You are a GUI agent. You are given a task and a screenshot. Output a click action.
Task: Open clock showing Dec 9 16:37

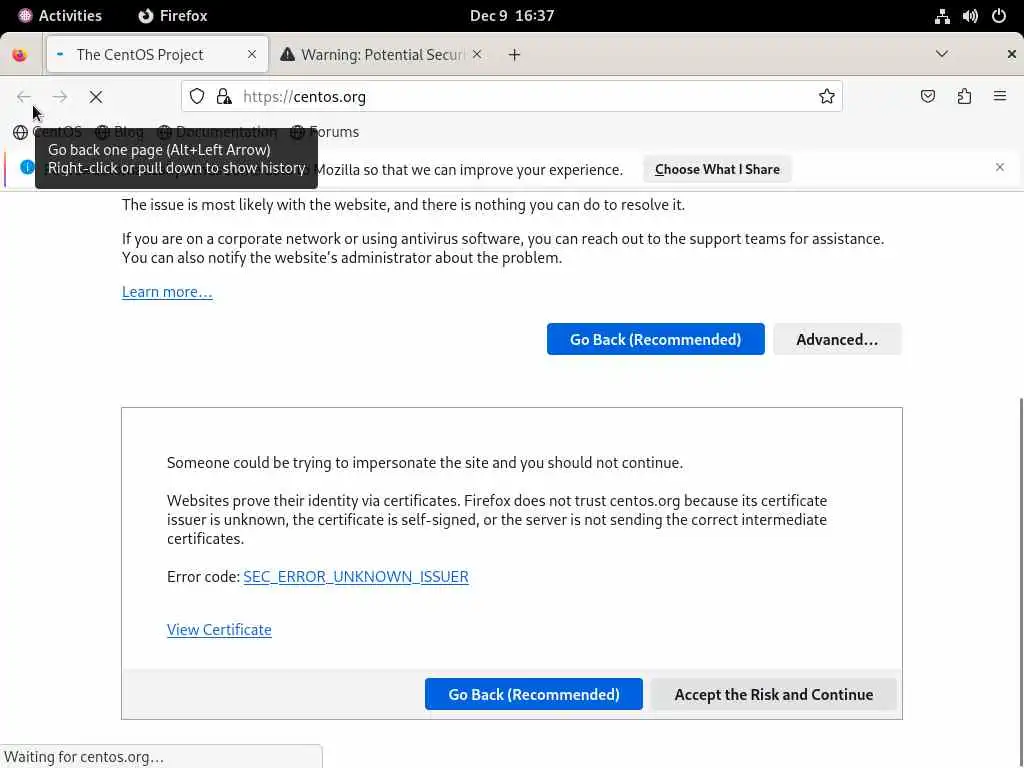(x=512, y=16)
